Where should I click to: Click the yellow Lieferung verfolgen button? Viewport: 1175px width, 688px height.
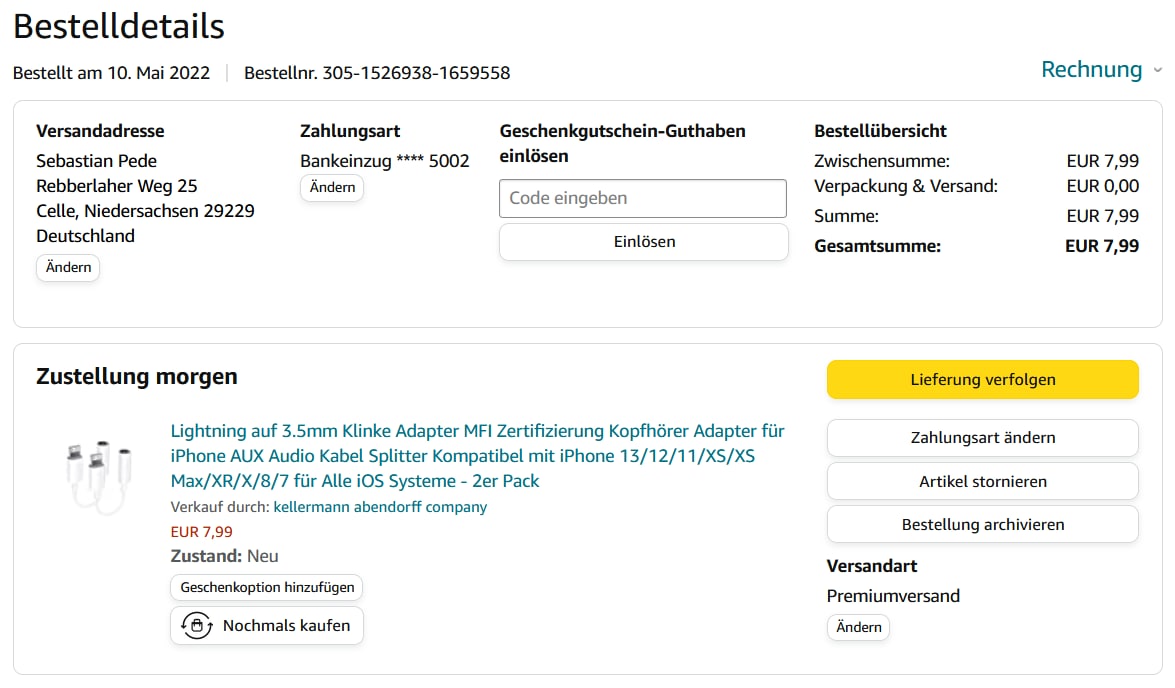[x=982, y=379]
